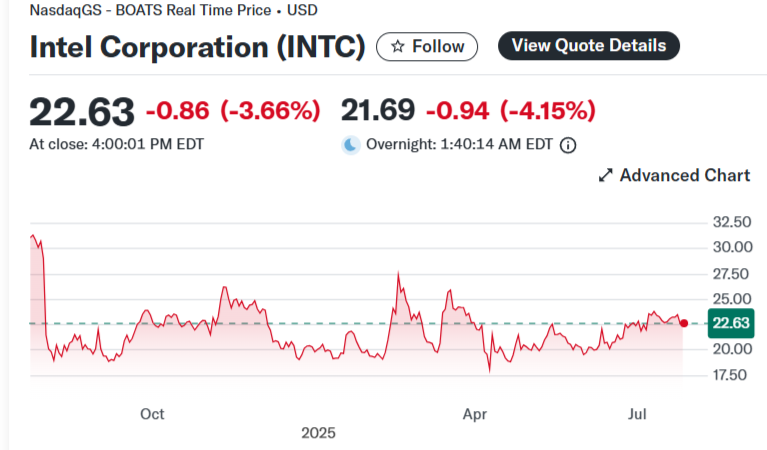
Task: Click the red endpoint dot on the chart
Action: click(x=683, y=323)
